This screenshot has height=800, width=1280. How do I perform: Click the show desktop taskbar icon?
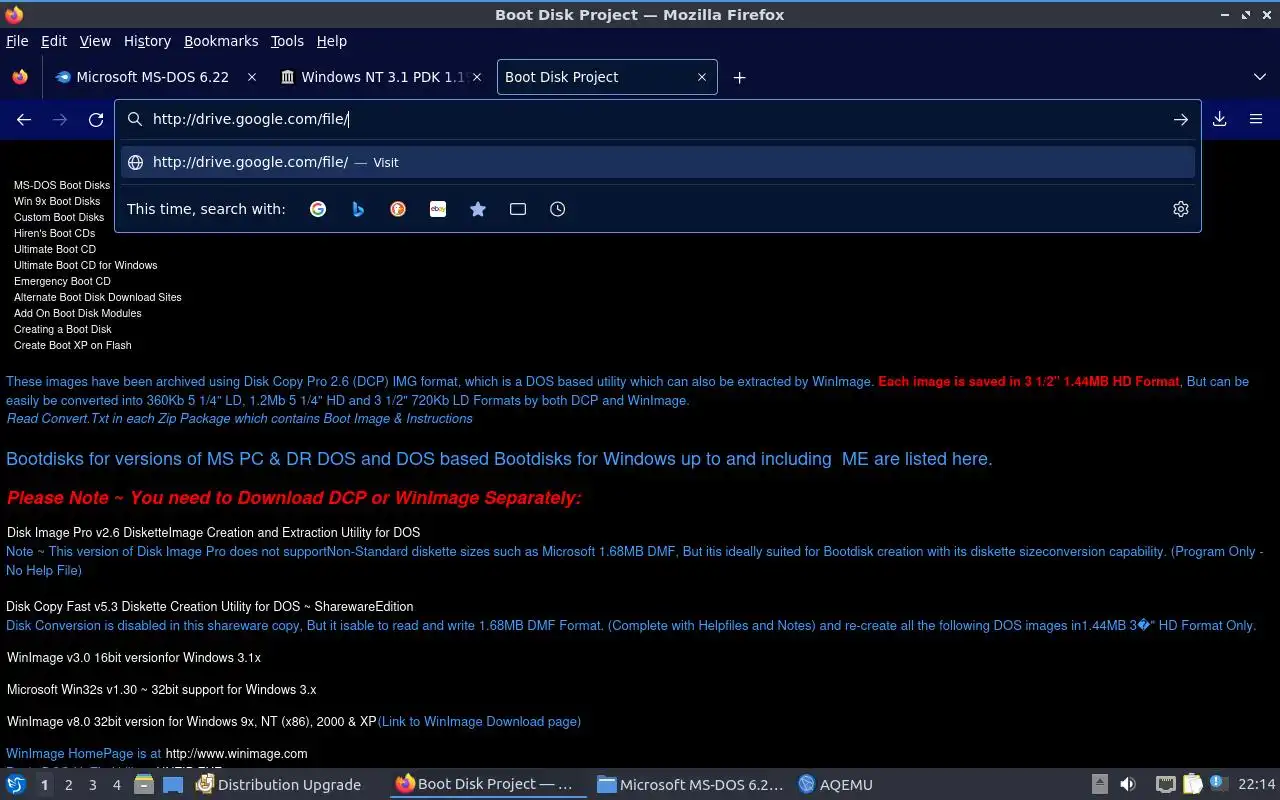pos(173,784)
